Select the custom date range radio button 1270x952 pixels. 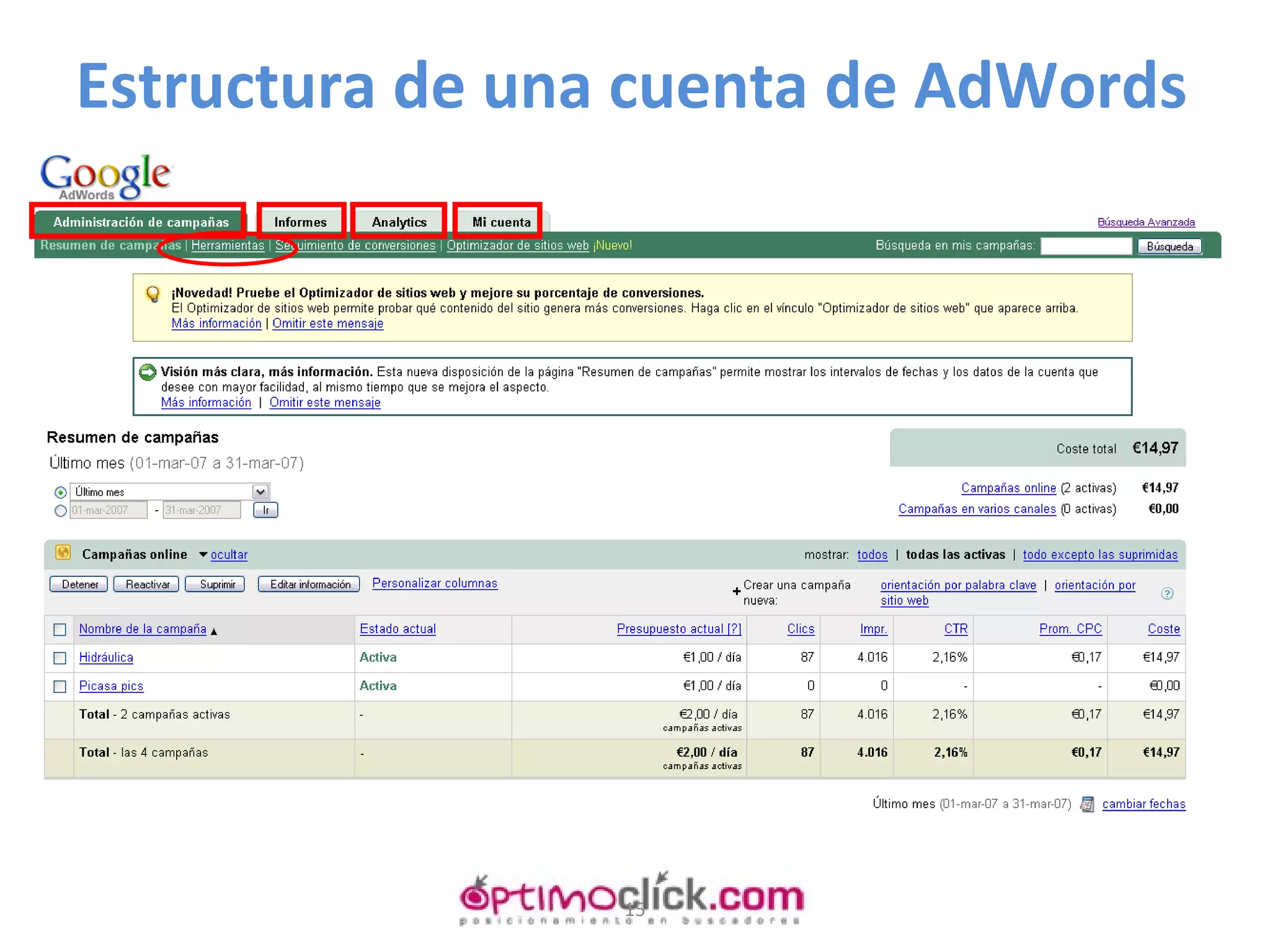click(x=60, y=511)
